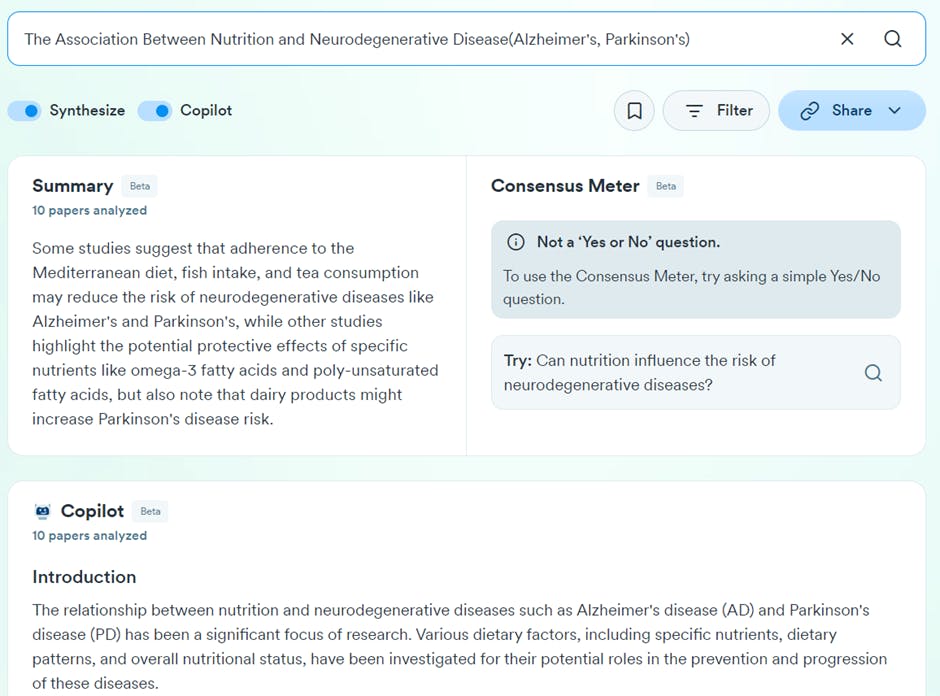Clear the search query with the X icon
Viewport: 940px width, 696px height.
coord(847,39)
